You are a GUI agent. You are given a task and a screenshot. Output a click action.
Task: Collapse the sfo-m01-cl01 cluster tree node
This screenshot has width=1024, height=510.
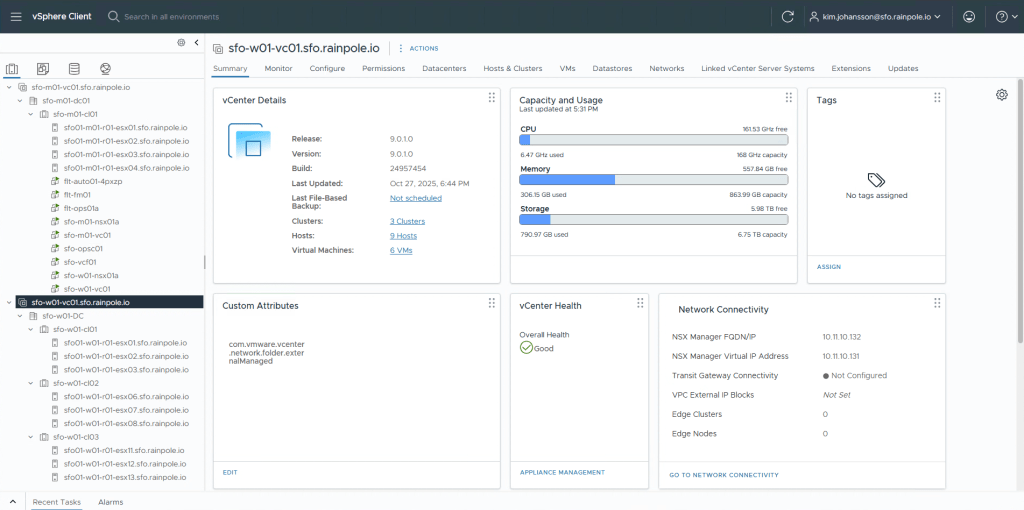coord(31,114)
